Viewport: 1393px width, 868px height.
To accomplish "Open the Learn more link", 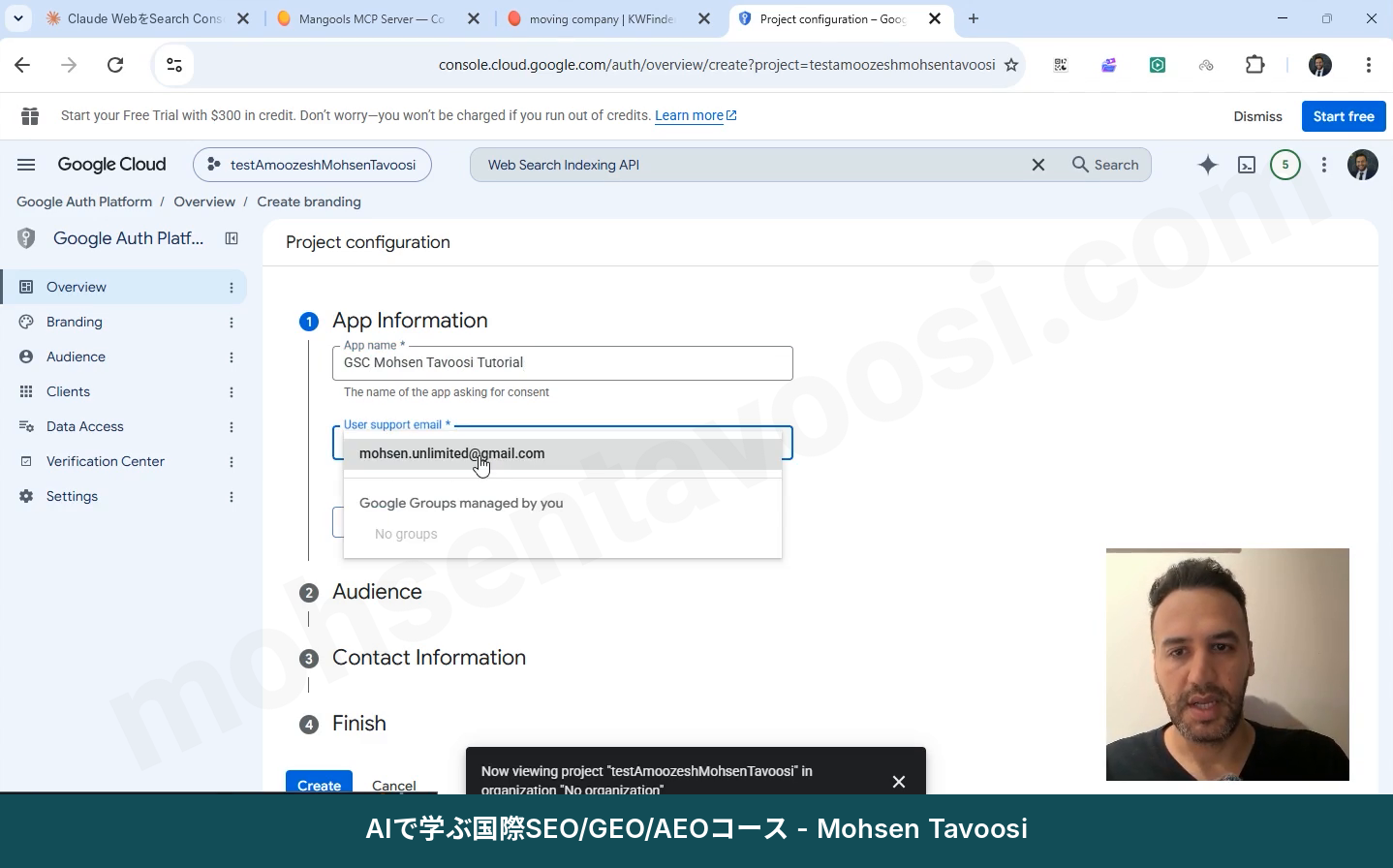I will tap(696, 115).
